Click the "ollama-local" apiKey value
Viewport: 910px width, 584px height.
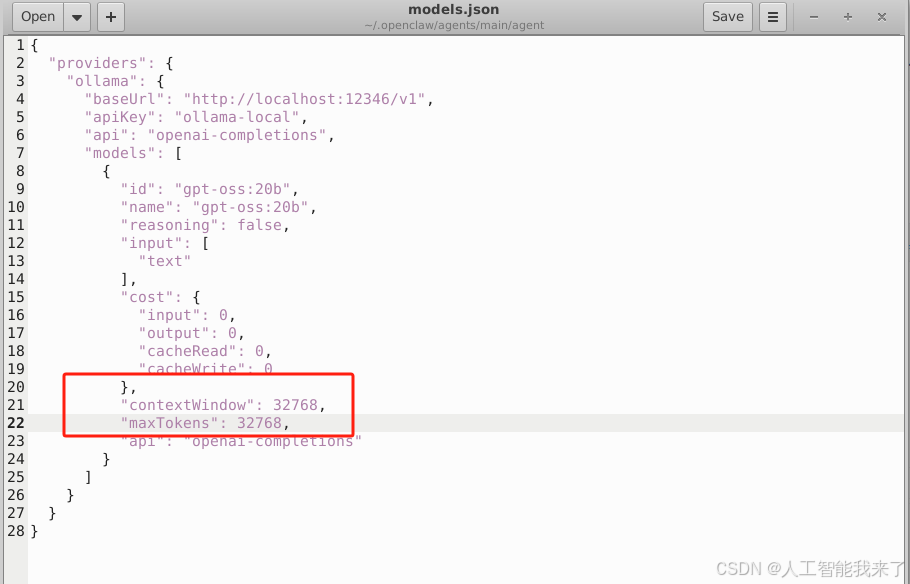point(237,117)
